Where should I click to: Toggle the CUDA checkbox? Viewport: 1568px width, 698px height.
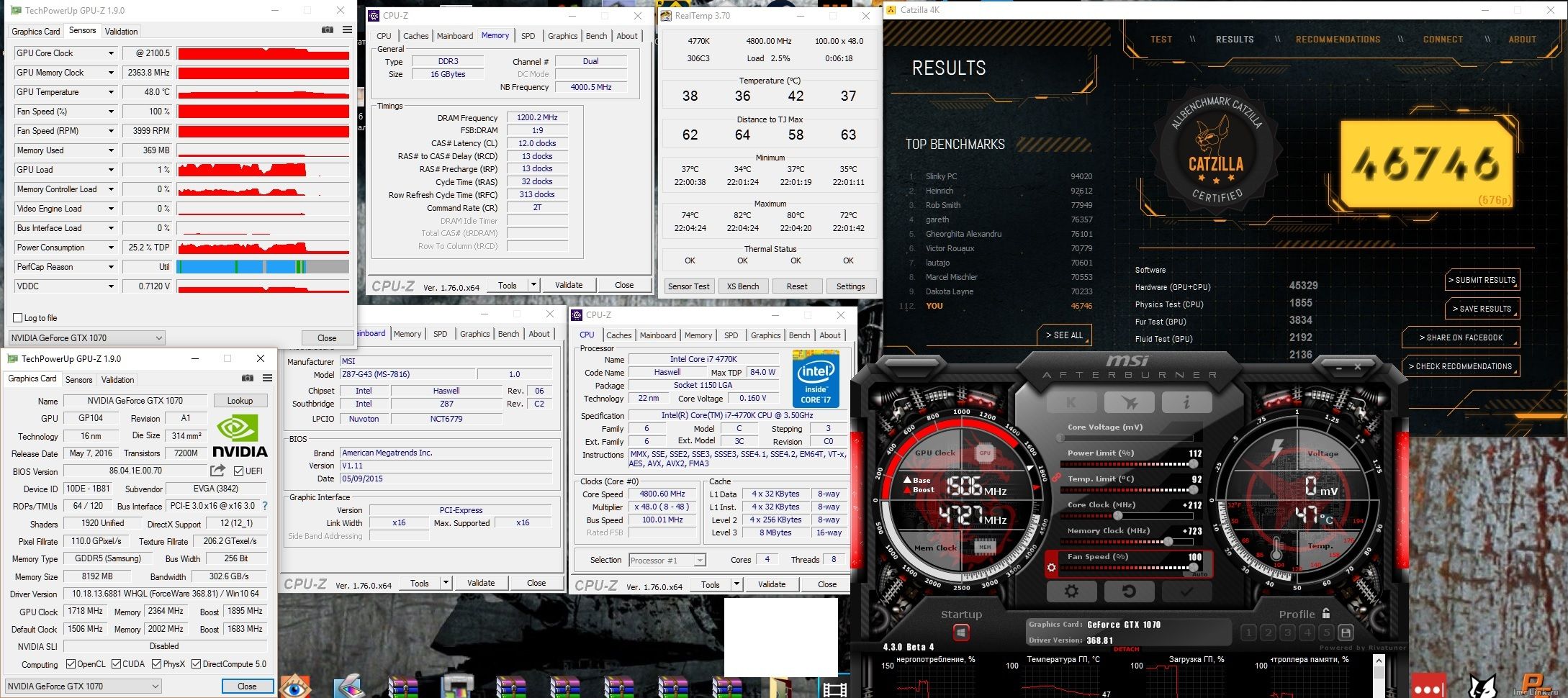[x=116, y=663]
